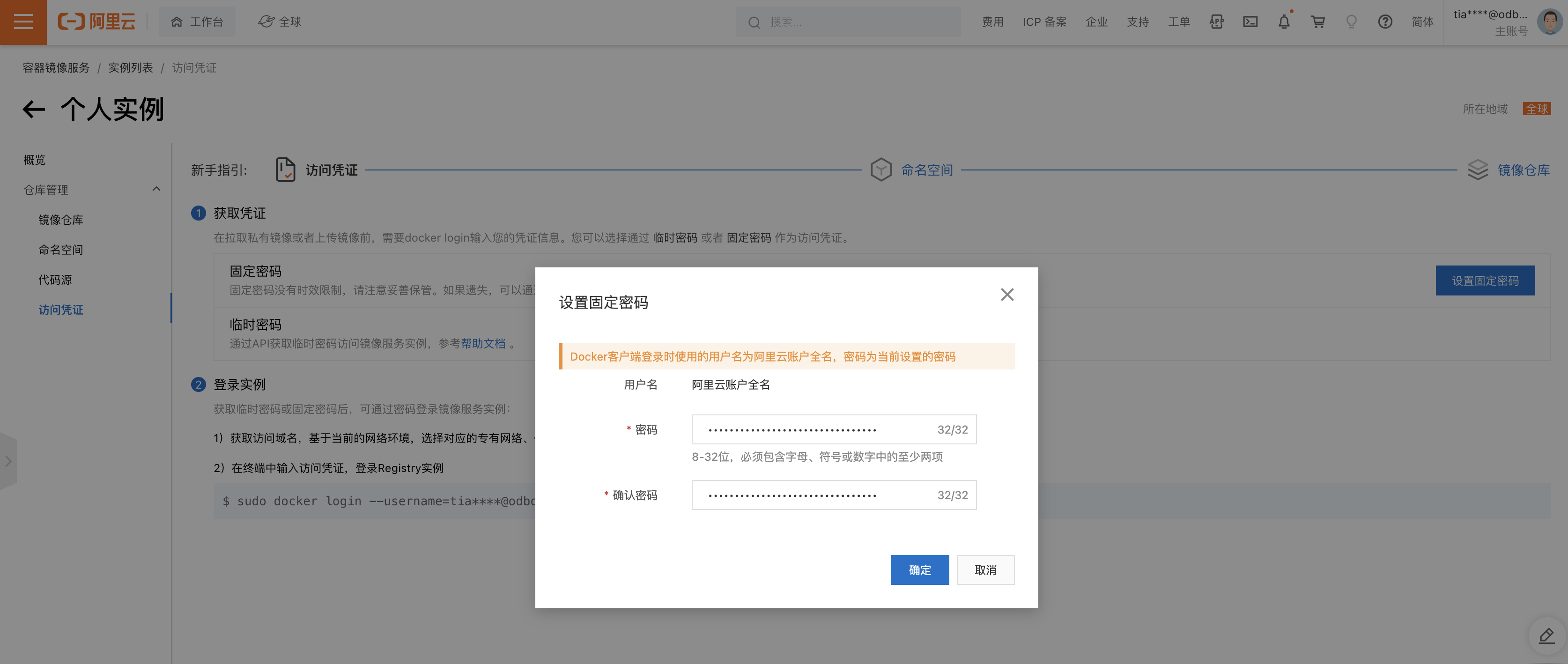Click the help question mark icon
This screenshot has height=664, width=1568.
(1385, 22)
